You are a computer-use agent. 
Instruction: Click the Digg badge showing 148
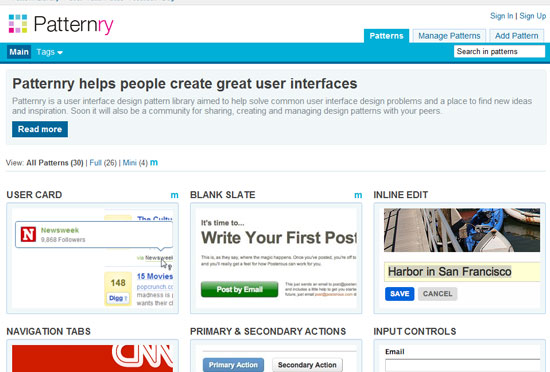point(118,288)
